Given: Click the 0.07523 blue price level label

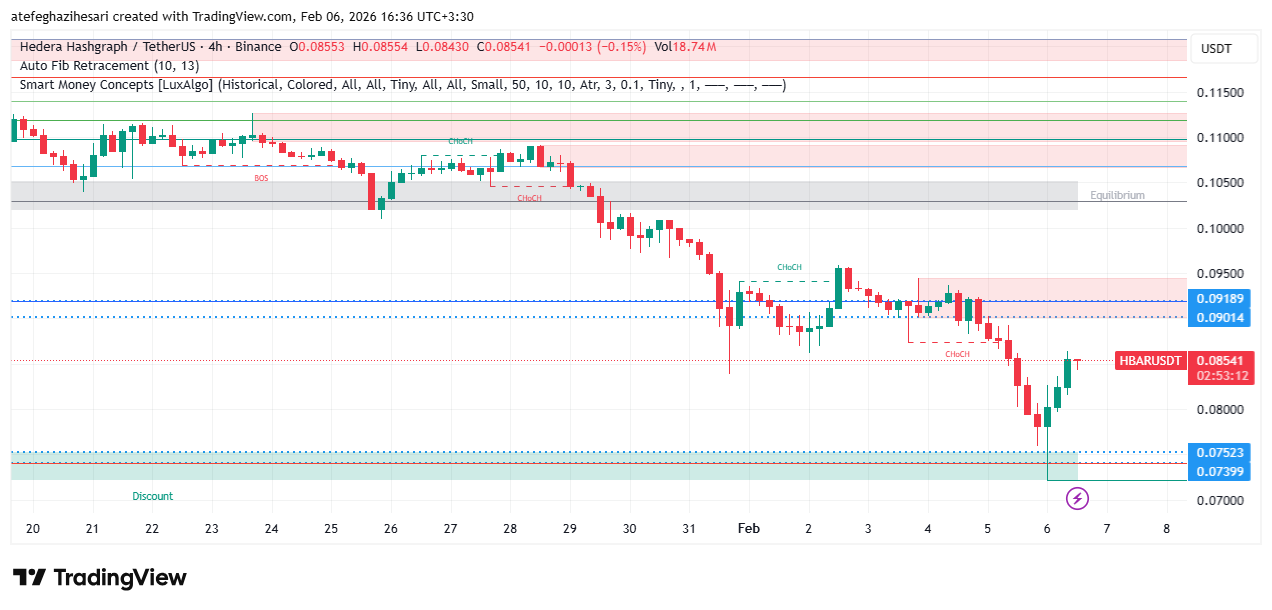Looking at the screenshot, I should 1220,452.
